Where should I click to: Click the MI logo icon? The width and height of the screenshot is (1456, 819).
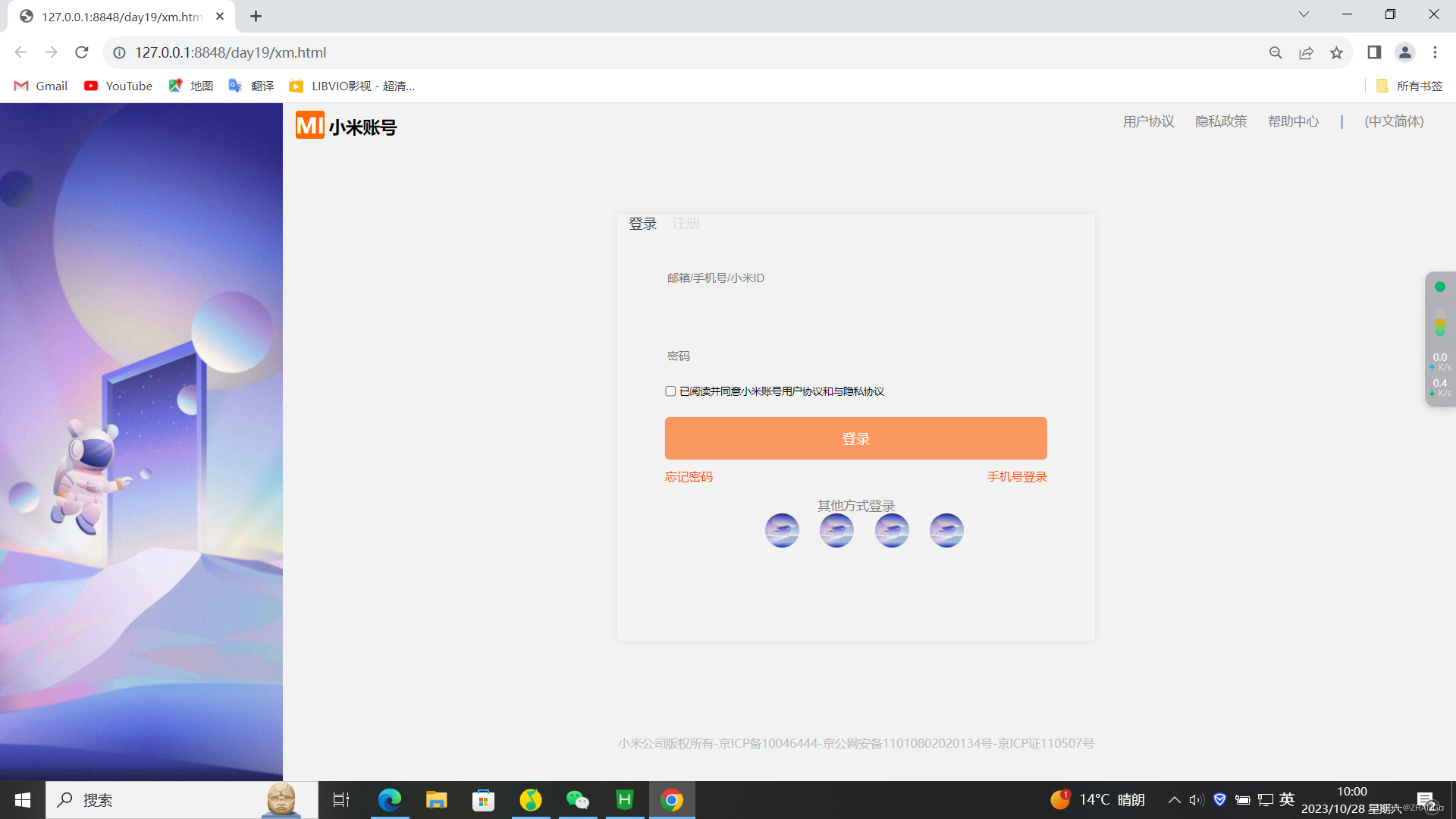pyautogui.click(x=309, y=125)
